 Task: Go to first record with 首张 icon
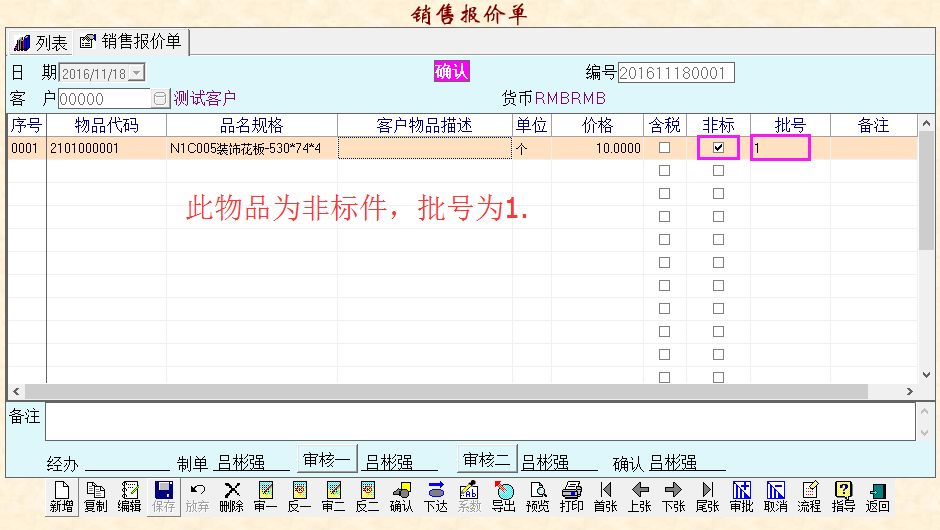tap(605, 496)
